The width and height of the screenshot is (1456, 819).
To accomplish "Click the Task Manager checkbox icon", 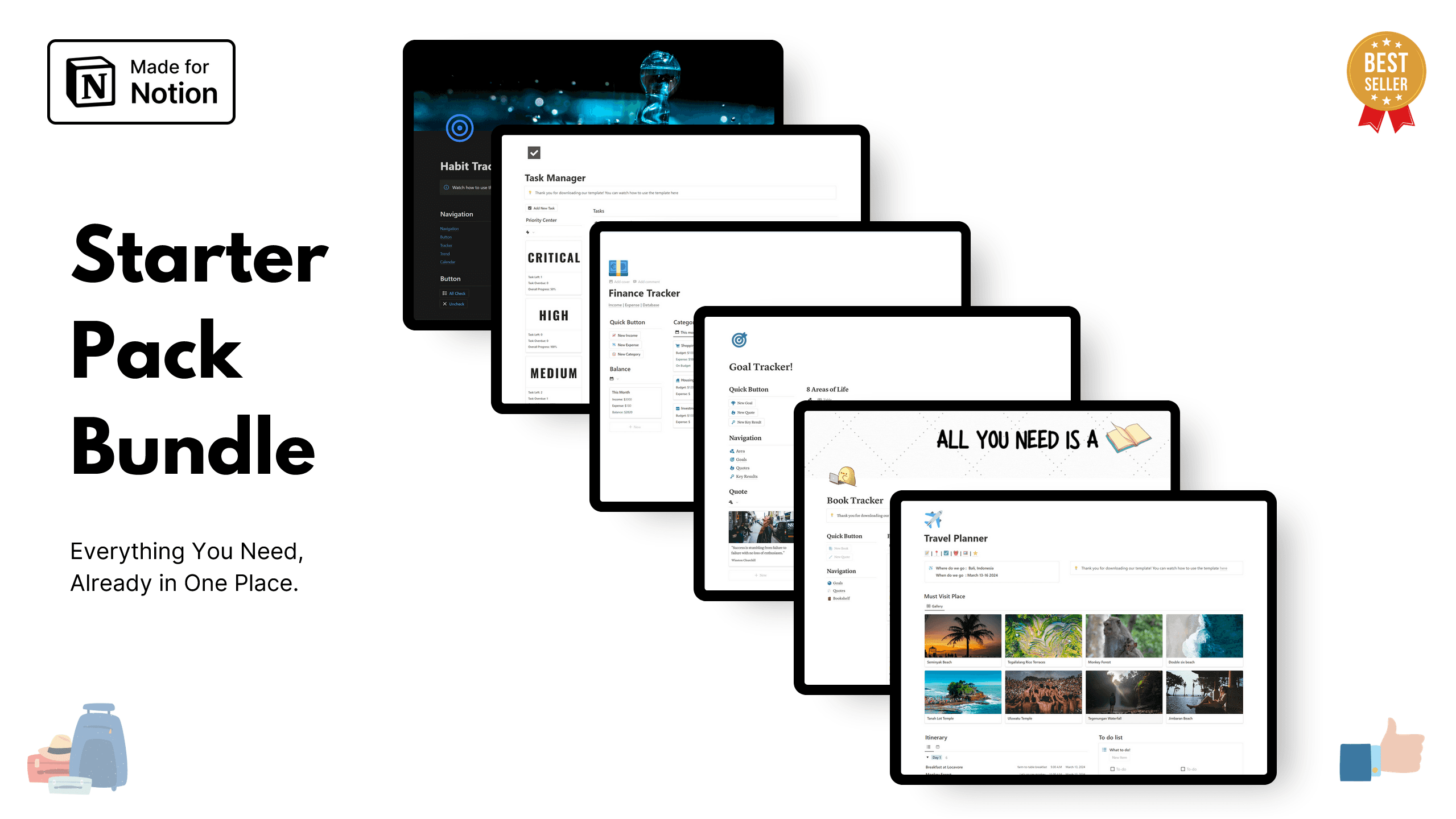I will click(534, 152).
